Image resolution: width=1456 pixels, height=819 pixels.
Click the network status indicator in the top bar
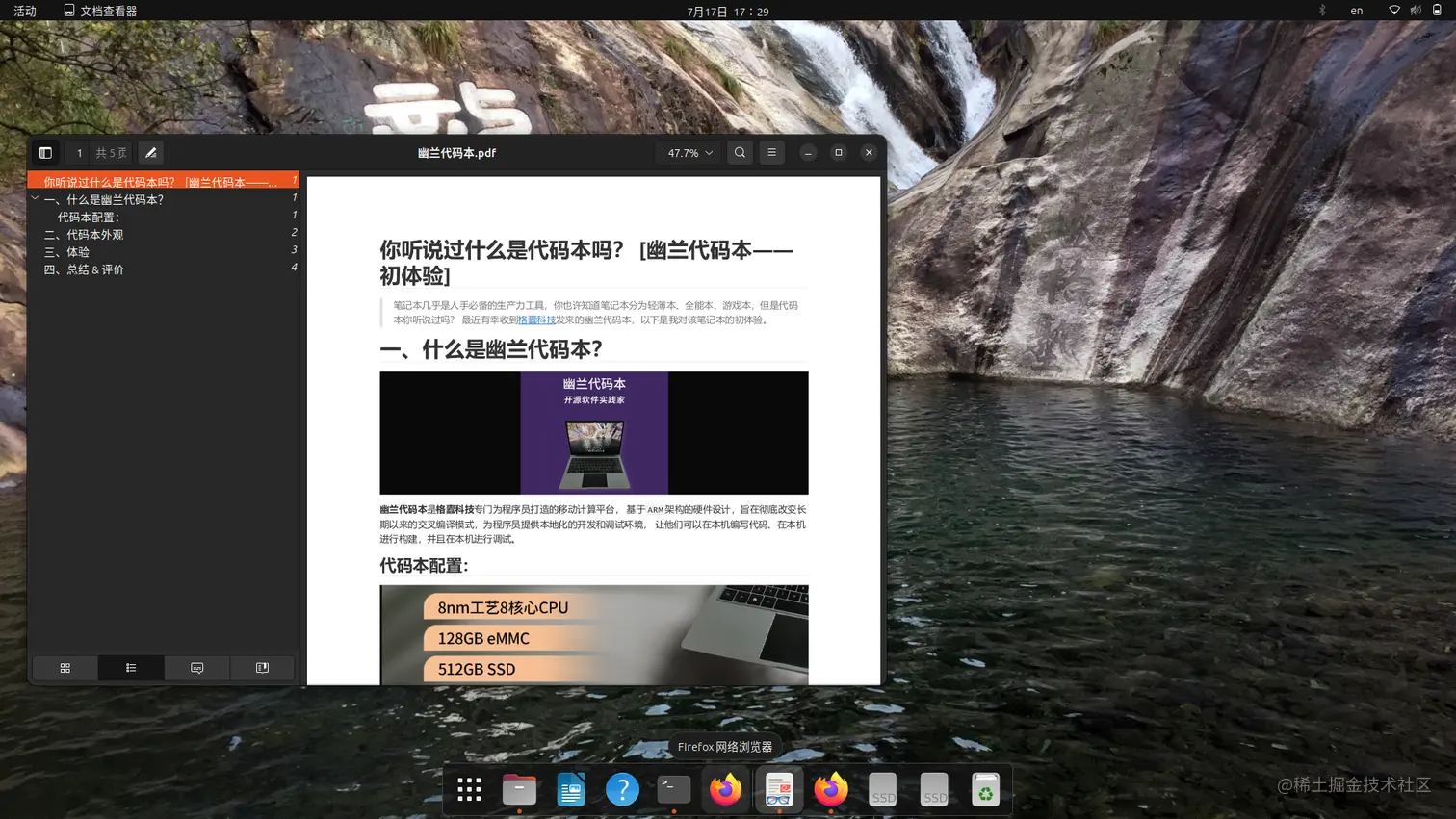click(x=1393, y=11)
